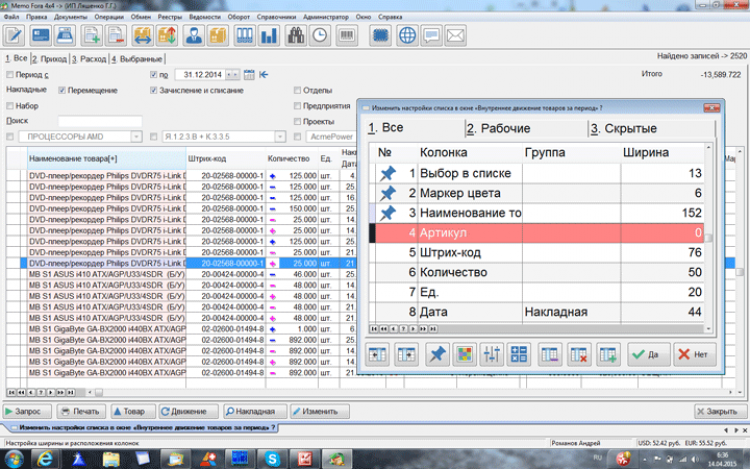Open the 'AcmePower' combo box
Viewport: 750px width, 469px height.
pyautogui.click(x=331, y=137)
